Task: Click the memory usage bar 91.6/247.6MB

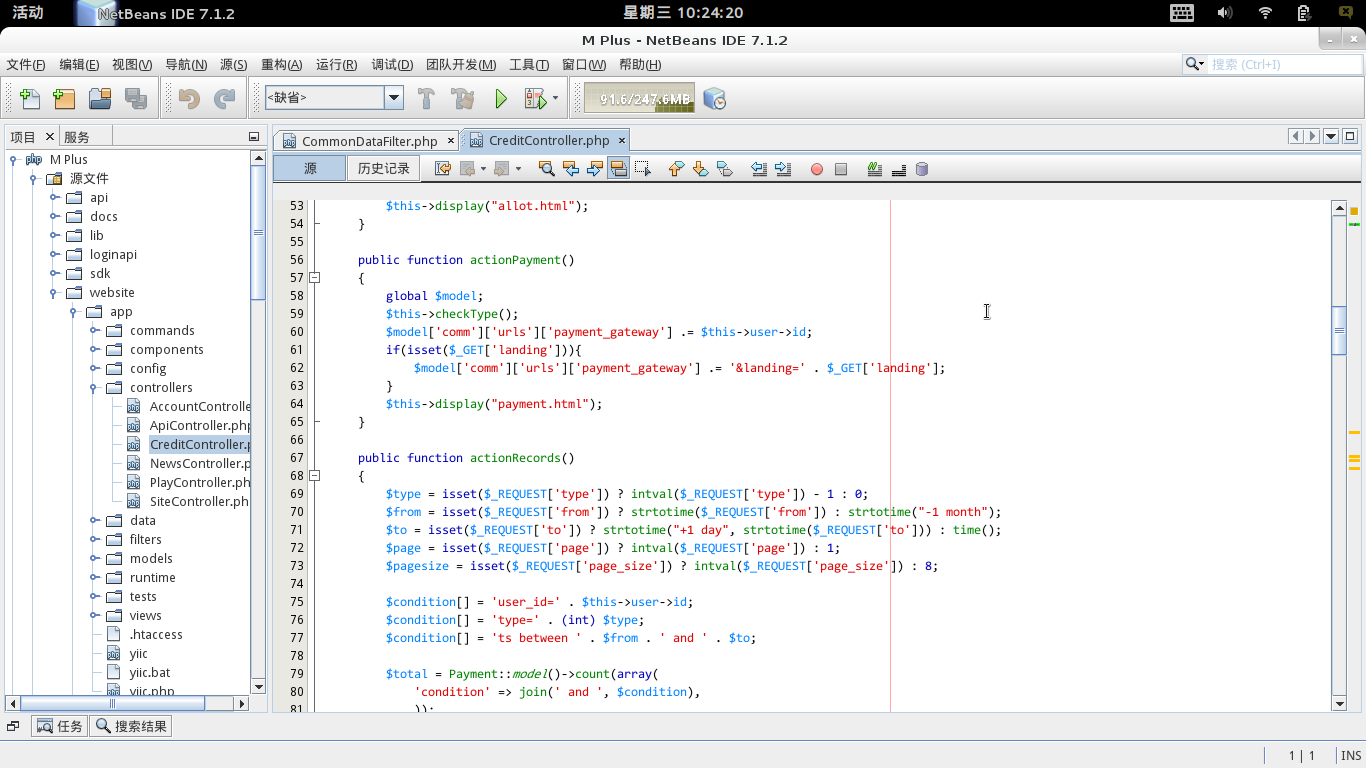Action: pos(639,99)
